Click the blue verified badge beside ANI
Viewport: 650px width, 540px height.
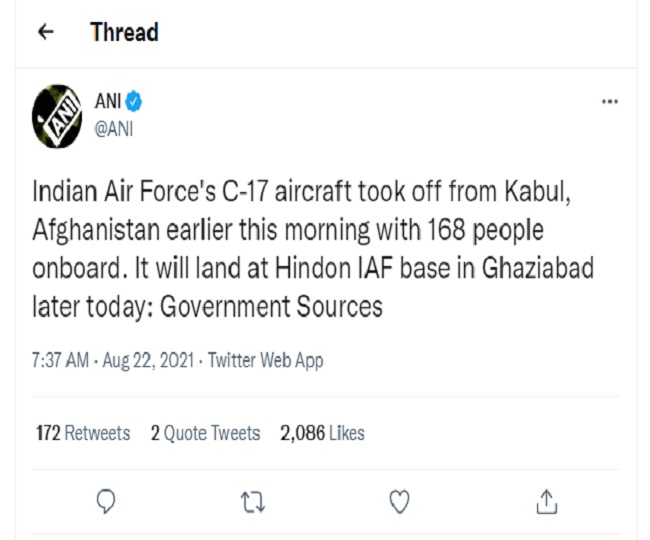click(135, 101)
